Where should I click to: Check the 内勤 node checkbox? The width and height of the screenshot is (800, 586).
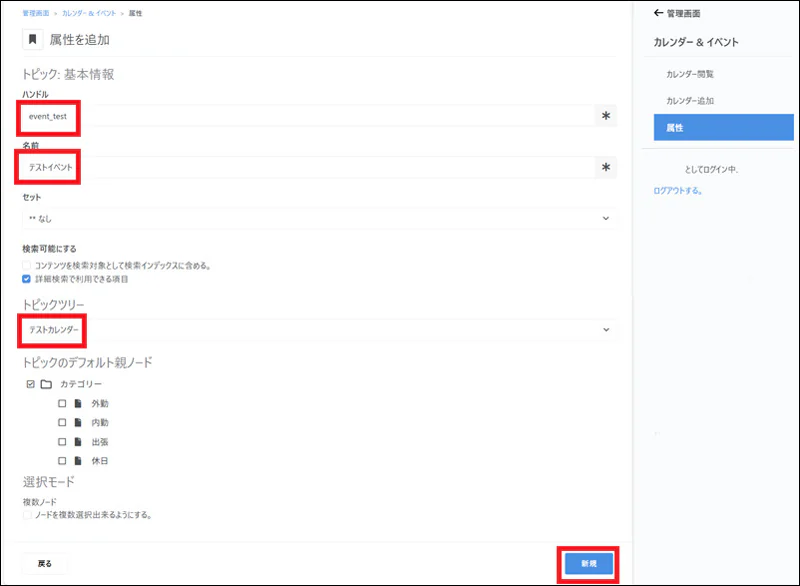[62, 422]
